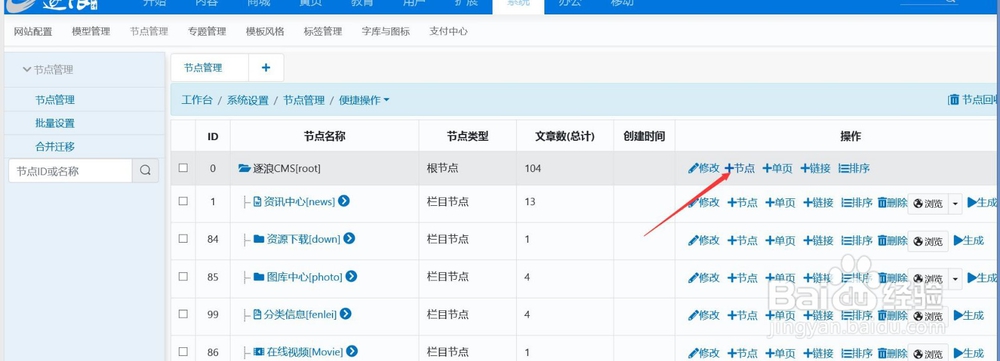This screenshot has height=361, width=1000.
Task: Click +单页 in the root node row
Action: (x=777, y=168)
